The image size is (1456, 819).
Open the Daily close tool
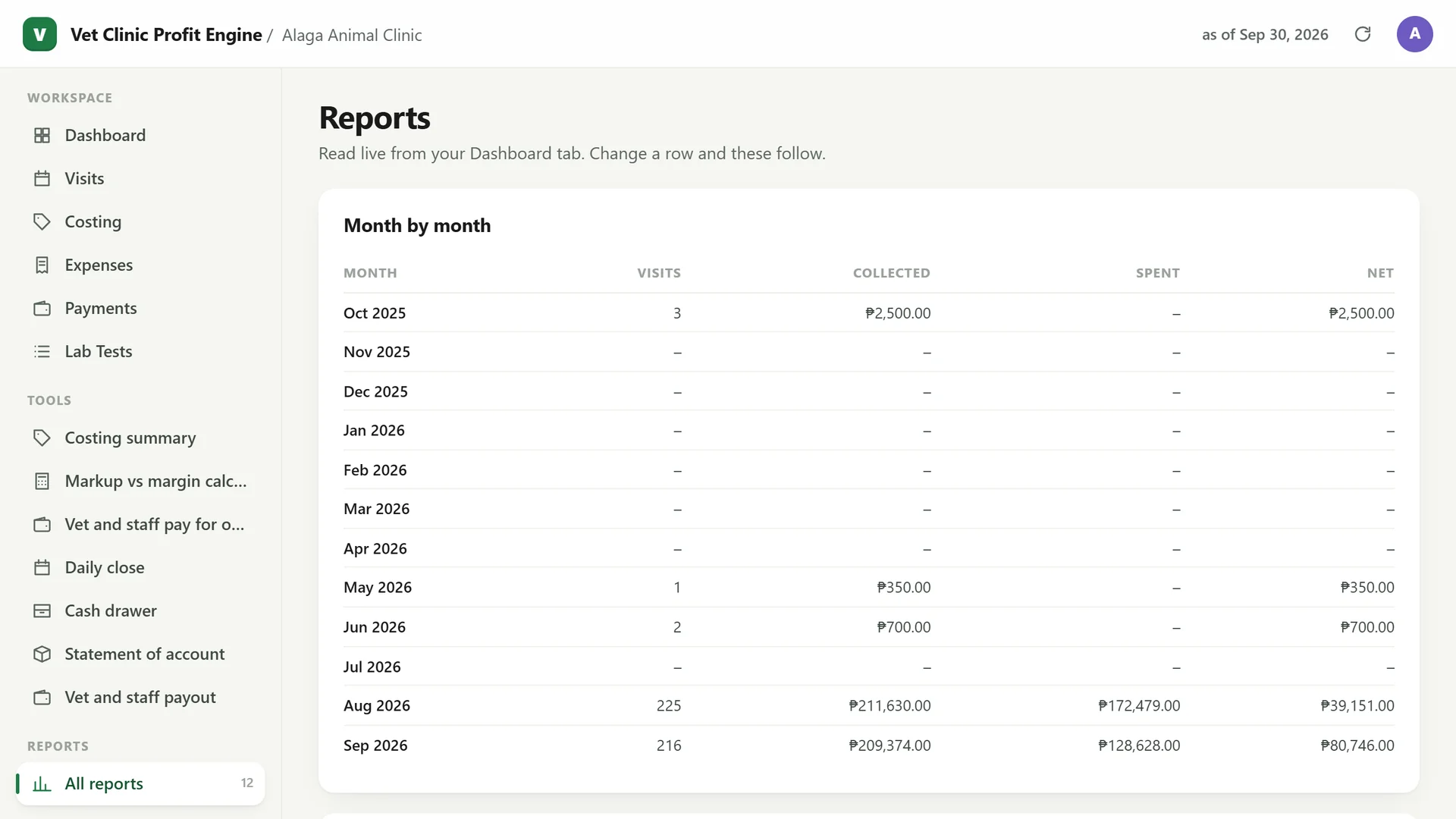coord(140,567)
